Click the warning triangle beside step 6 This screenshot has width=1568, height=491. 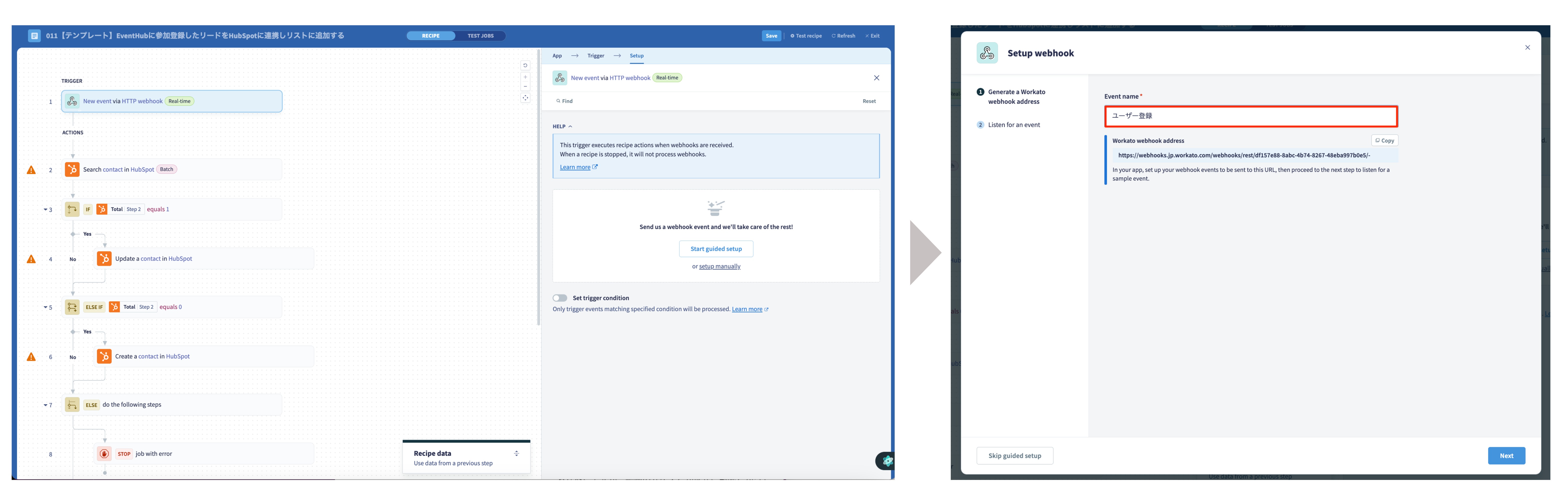[31, 357]
